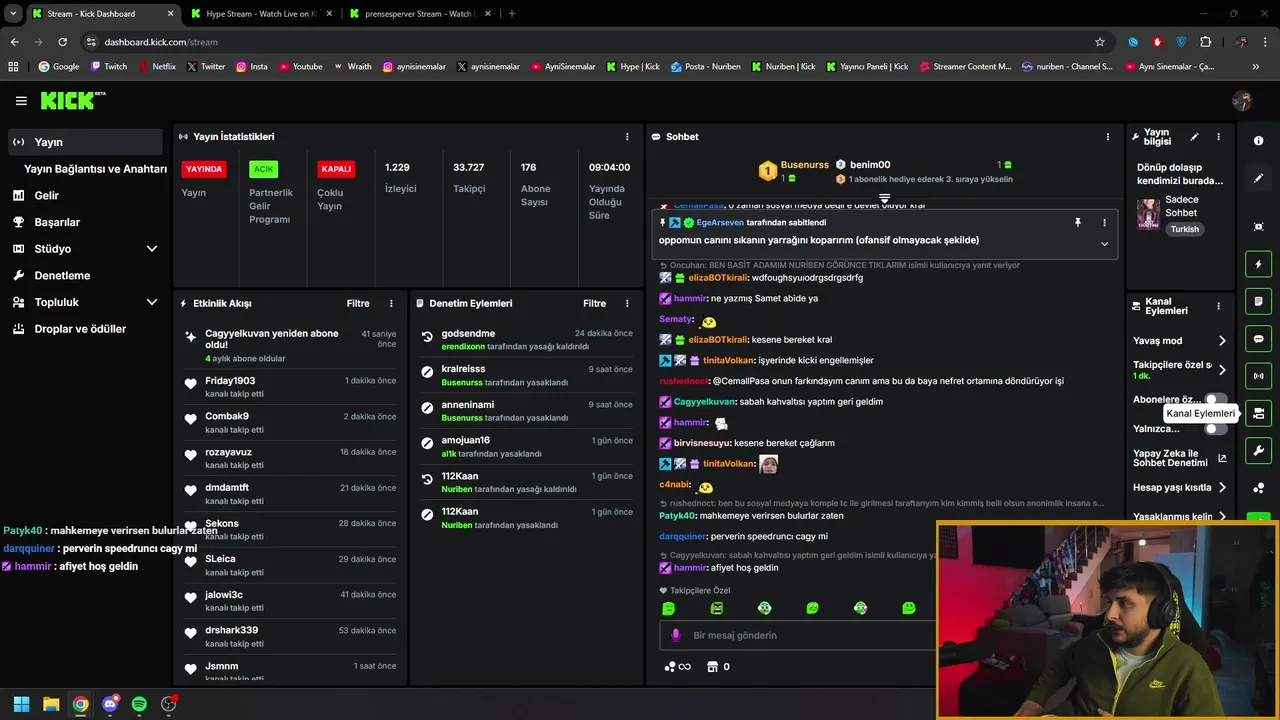Screen dimensions: 1280x720
Task: Open File Explorer from the taskbar
Action: coord(51,704)
